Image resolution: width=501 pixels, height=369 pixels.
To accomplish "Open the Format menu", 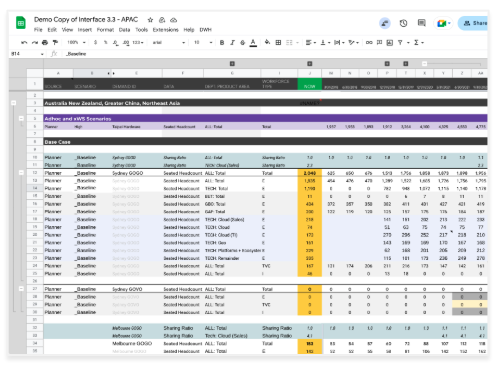I will pos(105,30).
